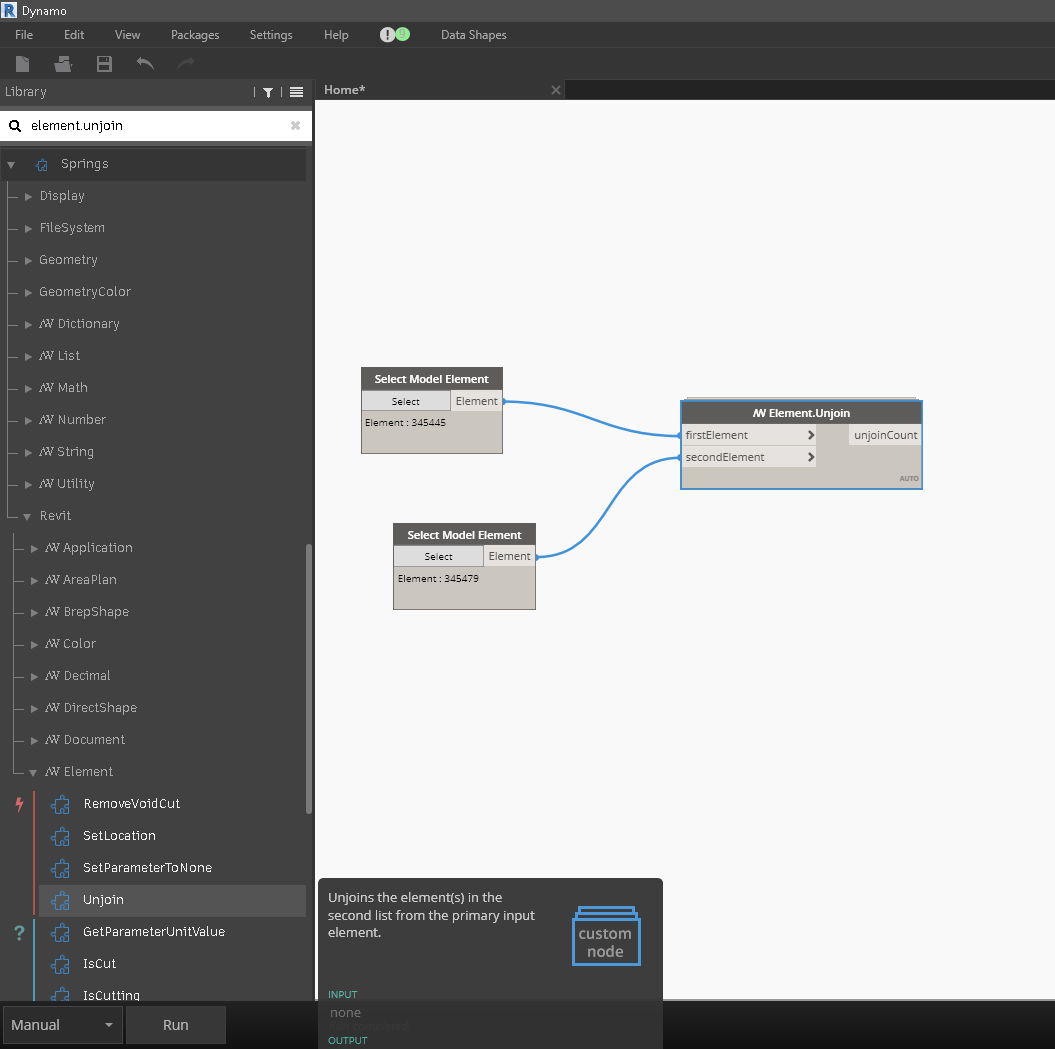Image resolution: width=1055 pixels, height=1049 pixels.
Task: Open the Data Shapes menu
Action: [x=474, y=35]
